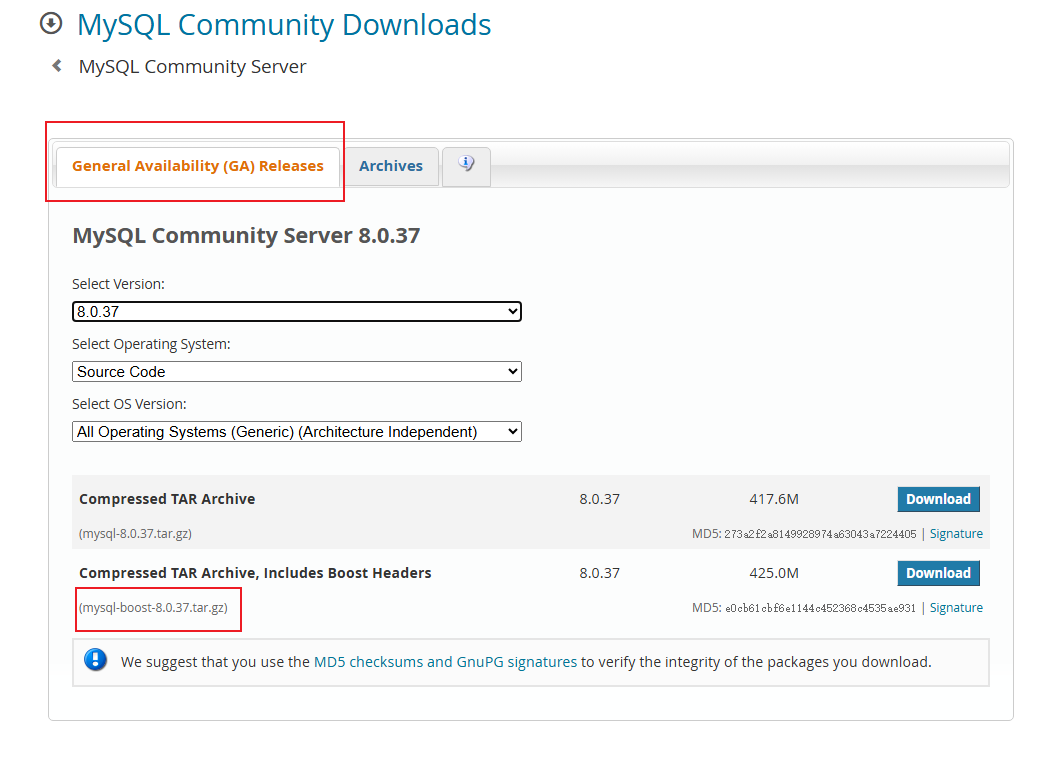
Task: Expand the Select OS Version dropdown
Action: [297, 432]
